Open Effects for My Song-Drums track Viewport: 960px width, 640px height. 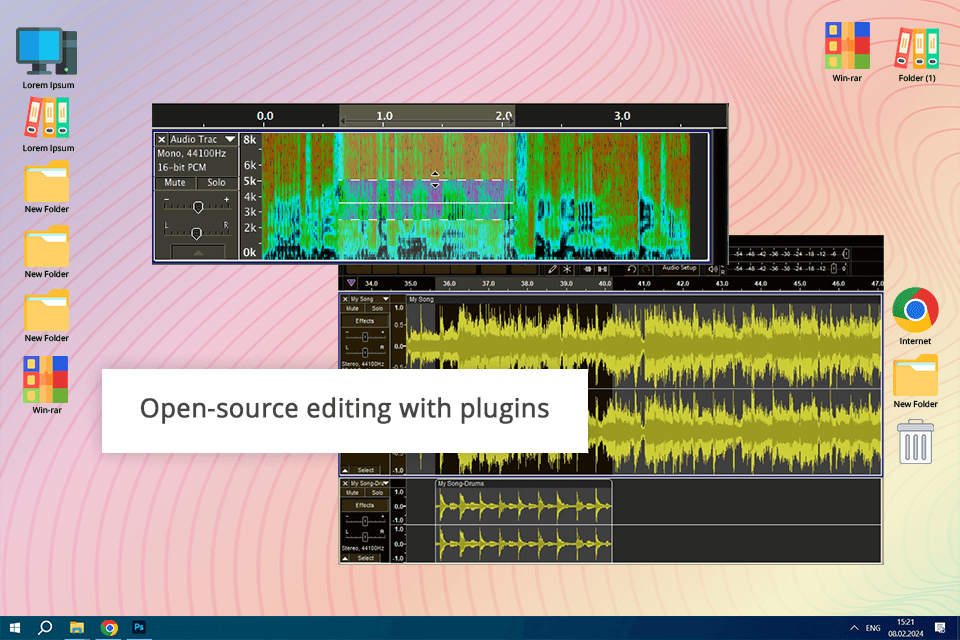pos(365,505)
